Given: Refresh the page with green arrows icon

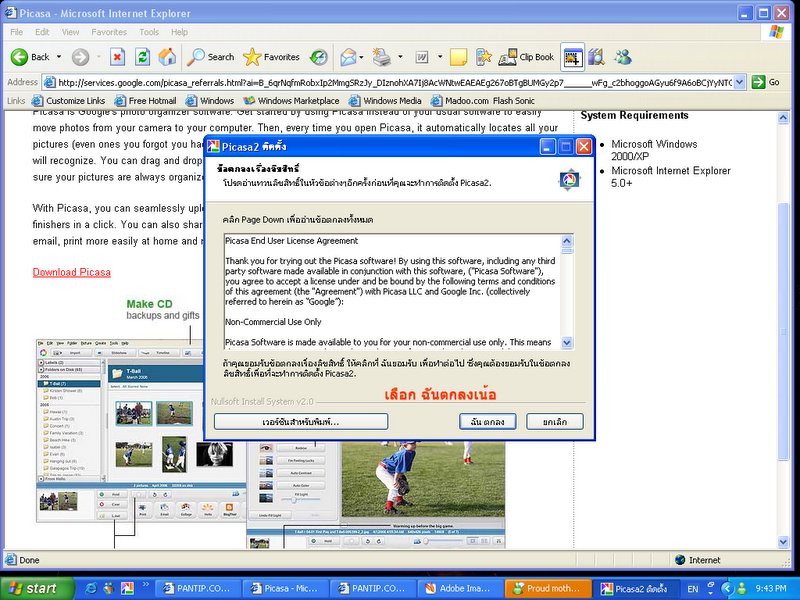Looking at the screenshot, I should point(142,57).
